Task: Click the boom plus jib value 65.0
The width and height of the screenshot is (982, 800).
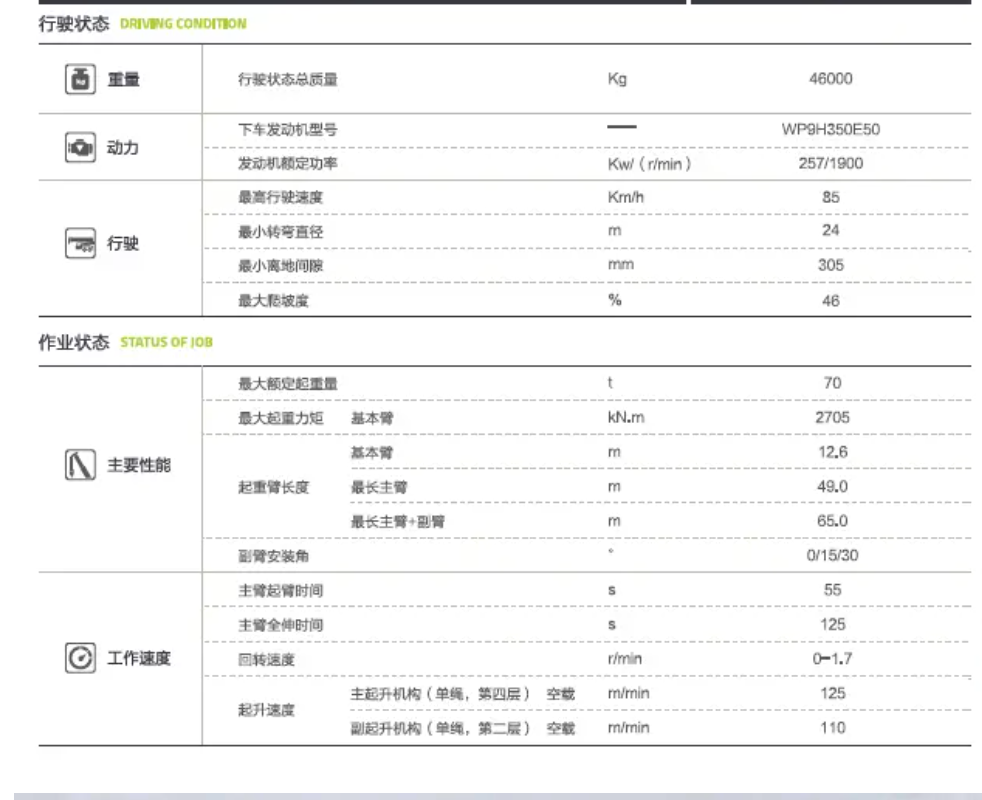Action: click(832, 521)
